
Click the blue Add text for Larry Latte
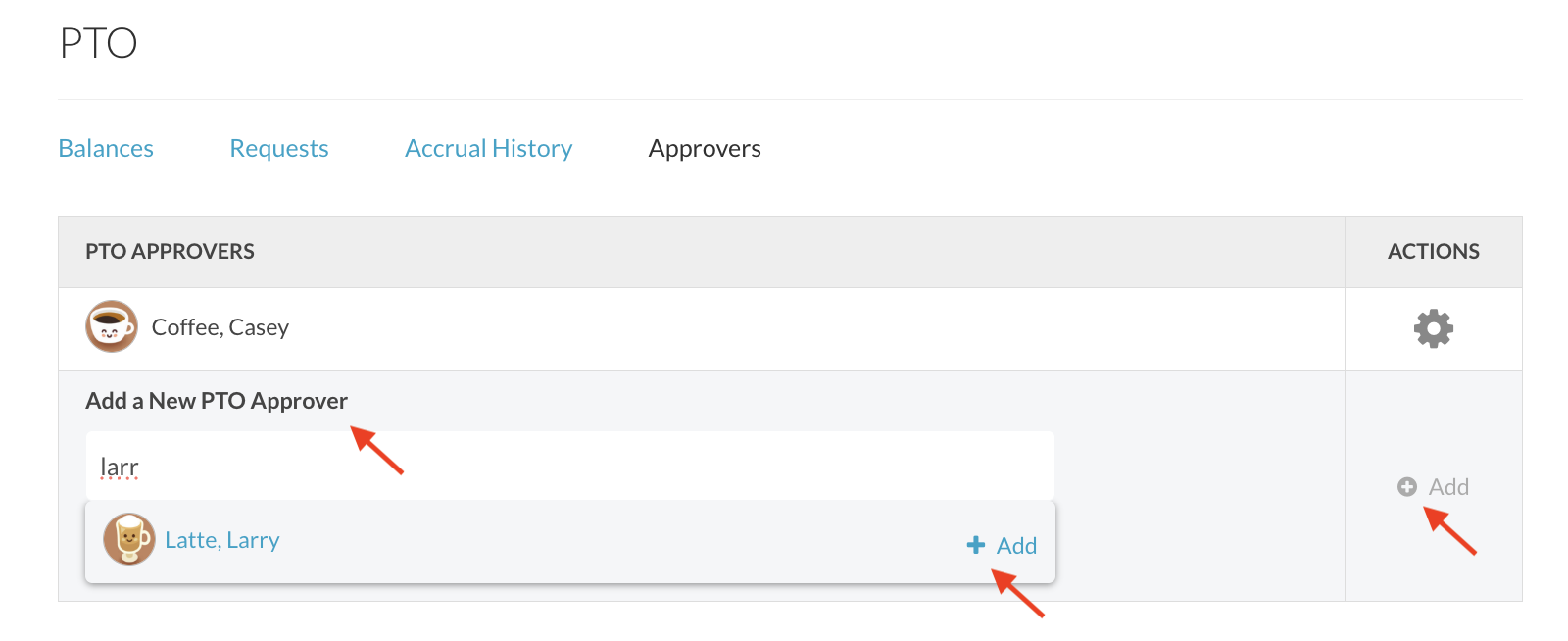[1016, 545]
